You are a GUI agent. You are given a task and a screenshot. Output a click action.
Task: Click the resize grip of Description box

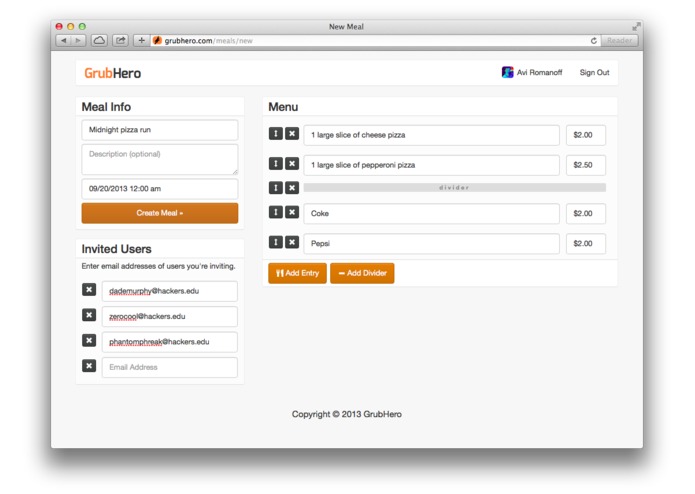[x=235, y=172]
